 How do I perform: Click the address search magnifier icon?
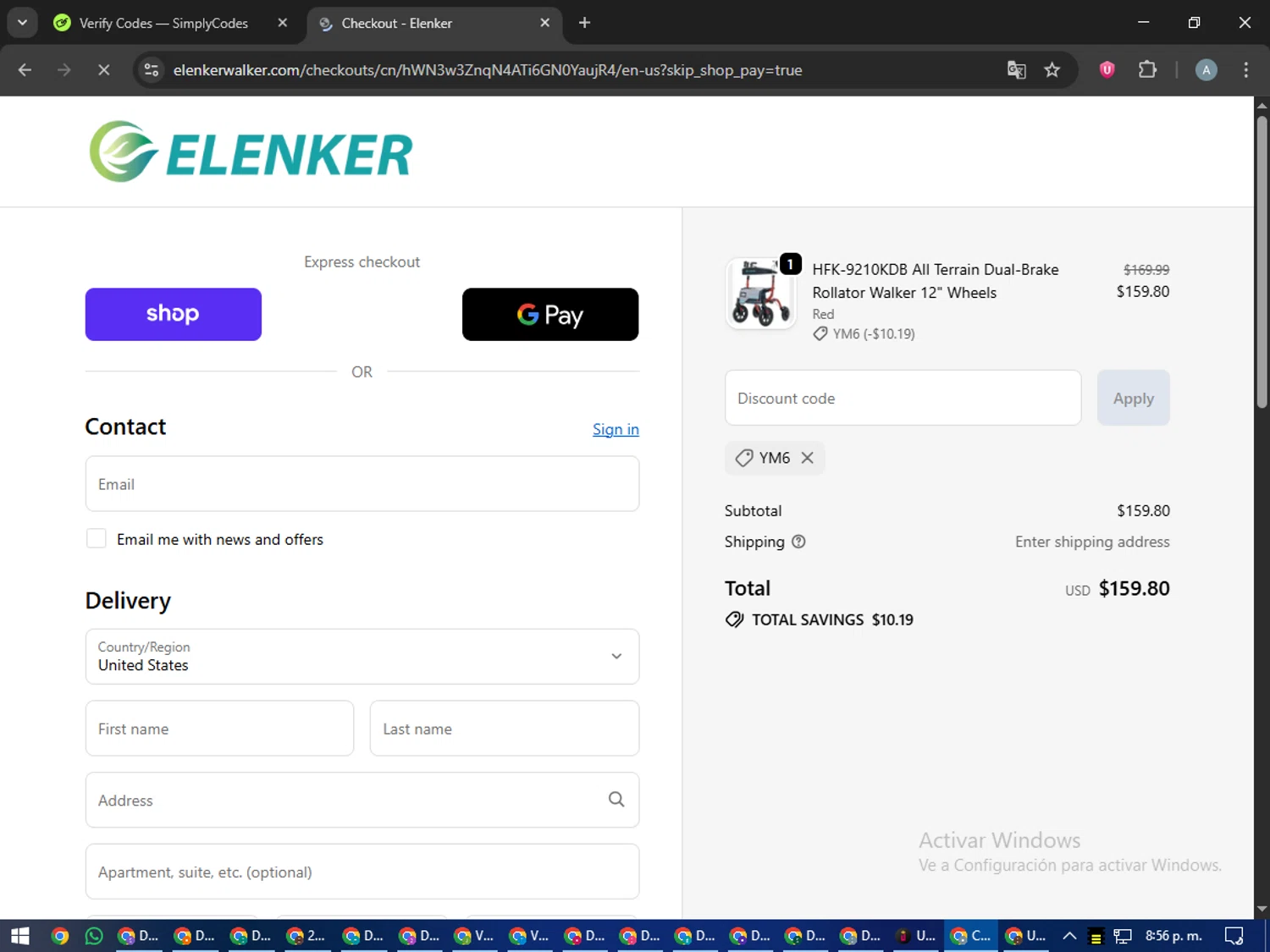click(x=616, y=800)
